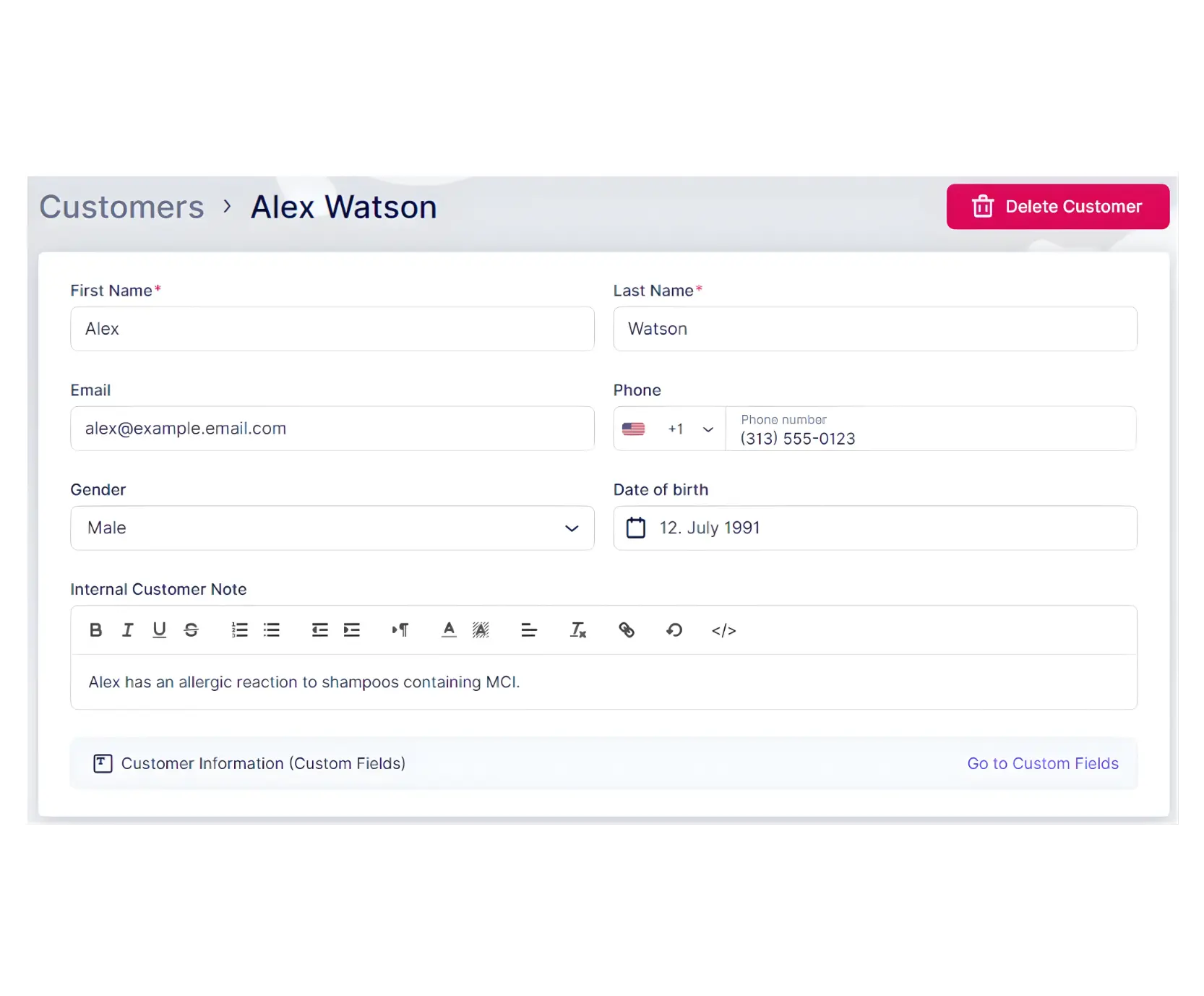
Task: Open Go to Custom Fields link
Action: click(x=1043, y=763)
